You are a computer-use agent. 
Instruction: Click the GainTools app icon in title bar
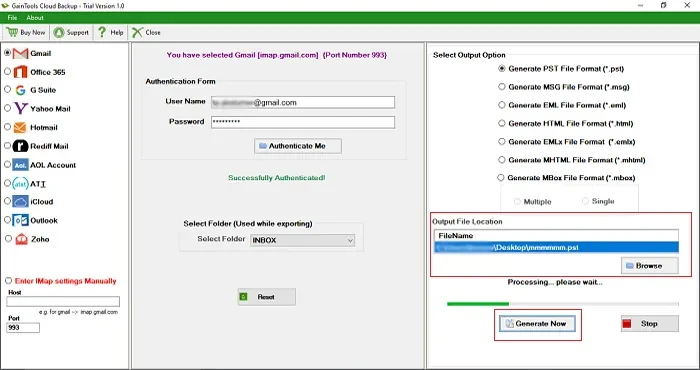[x=5, y=6]
